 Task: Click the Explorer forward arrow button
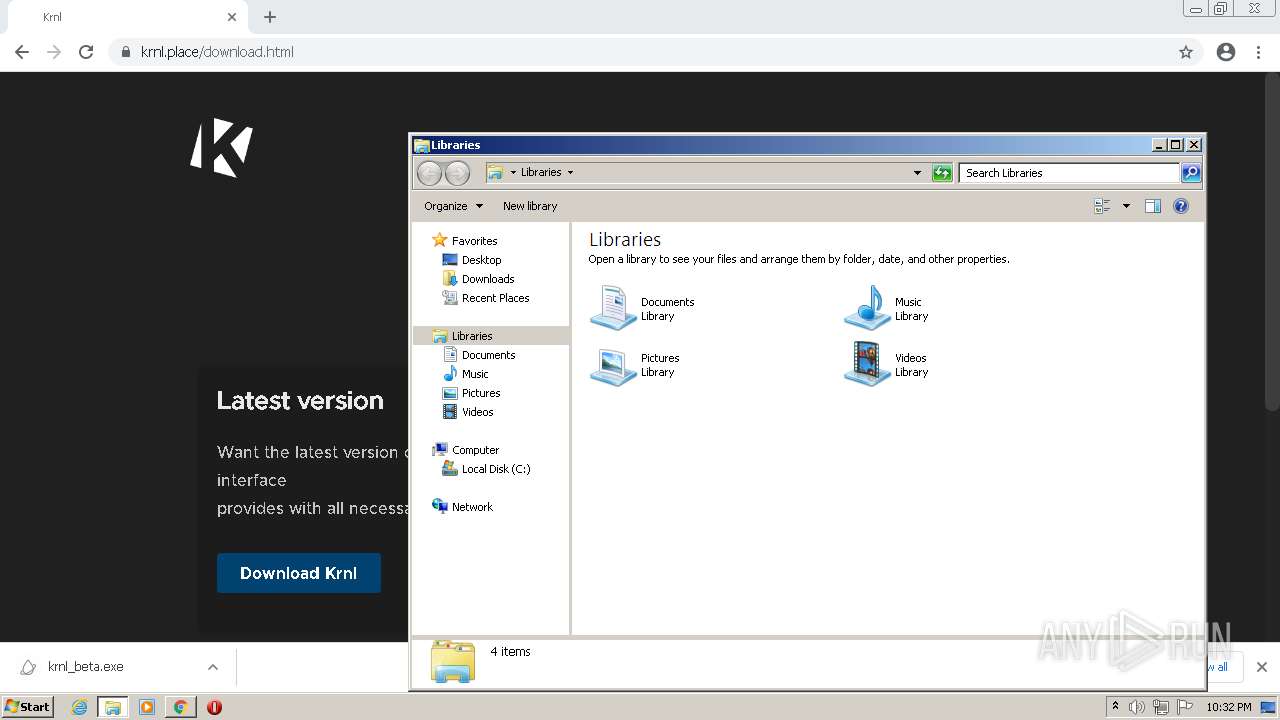[x=457, y=173]
